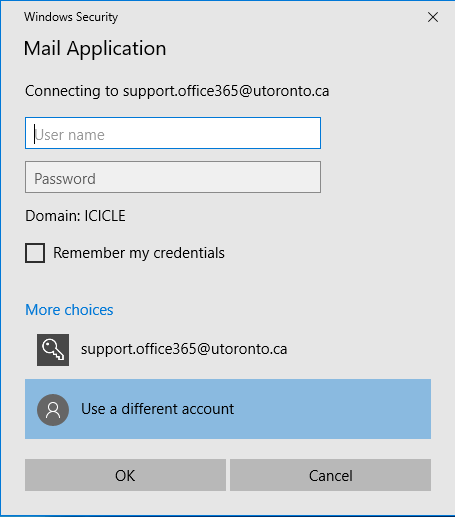Click the Remember my credentials label text
Viewport: 455px width, 517px height.
coord(139,253)
